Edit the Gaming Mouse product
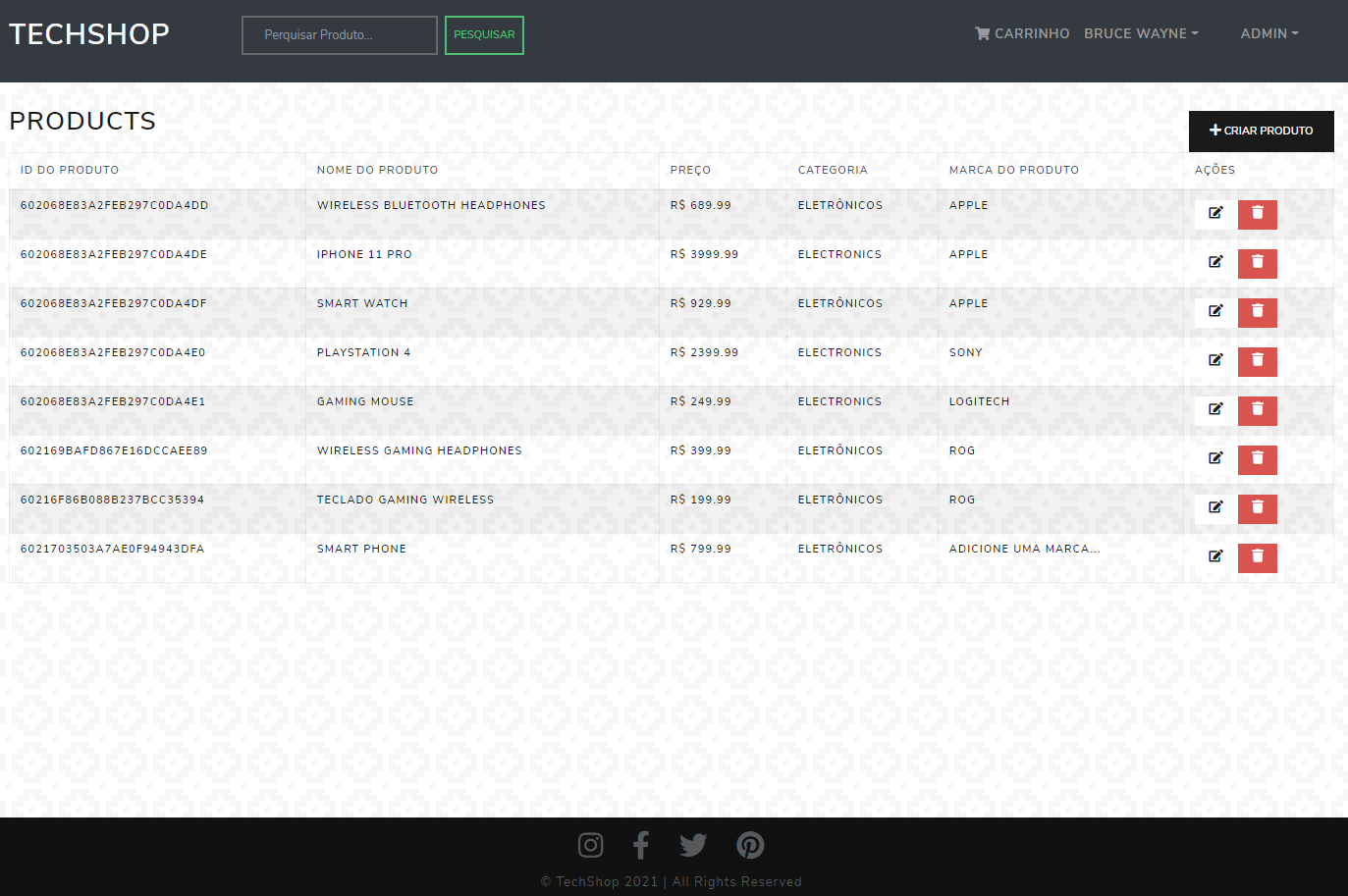The image size is (1348, 896). [1215, 409]
